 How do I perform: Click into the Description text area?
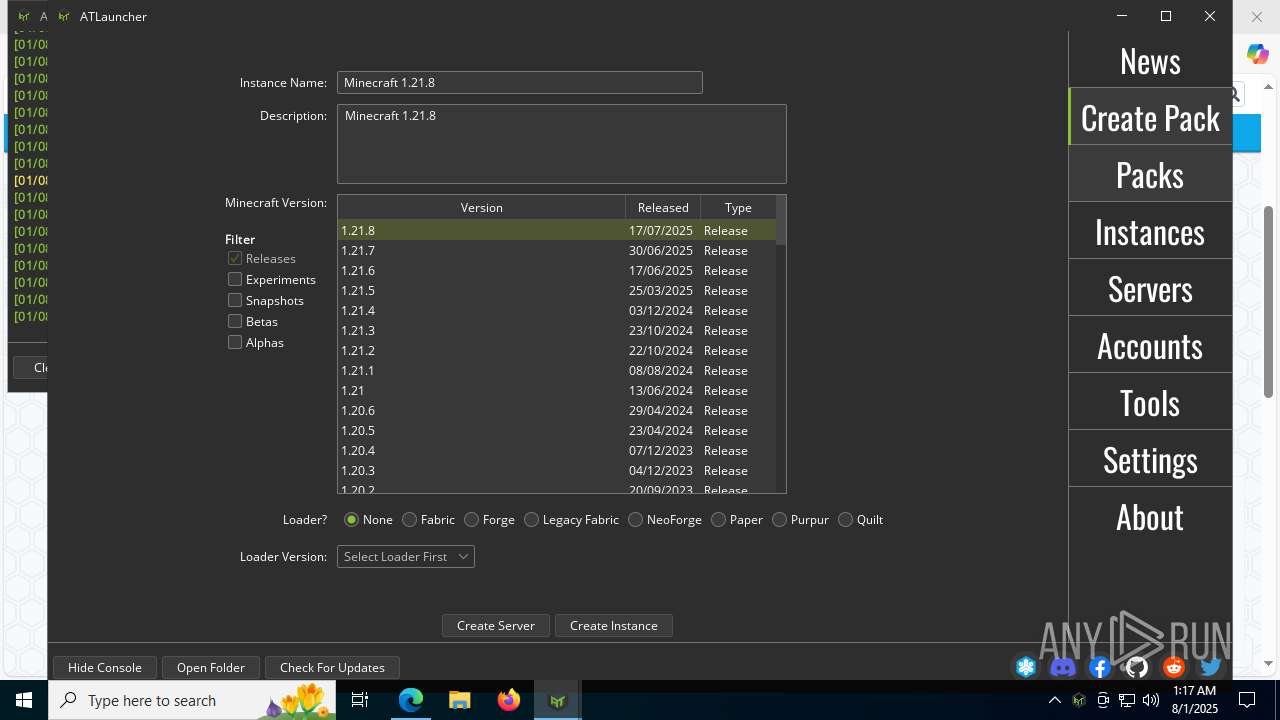coord(562,144)
